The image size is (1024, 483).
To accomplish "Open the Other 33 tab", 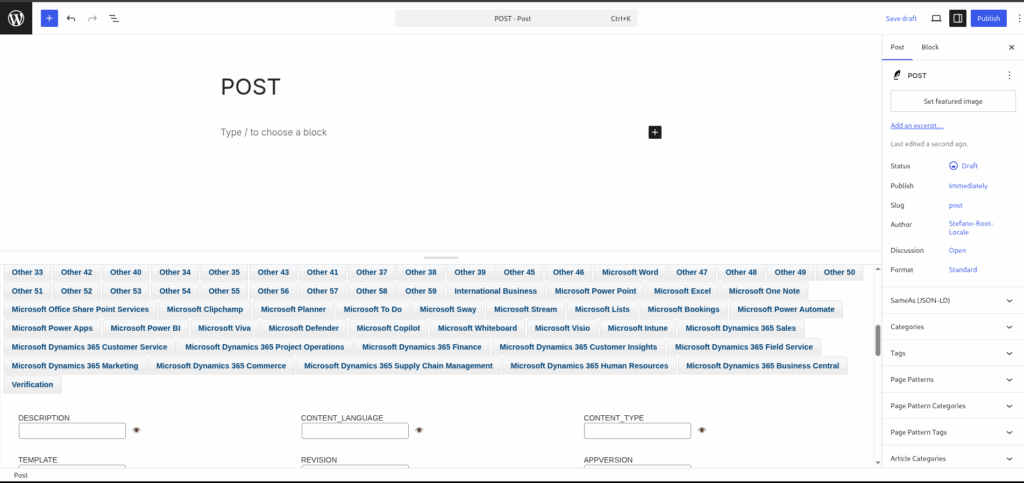I will pyautogui.click(x=27, y=272).
